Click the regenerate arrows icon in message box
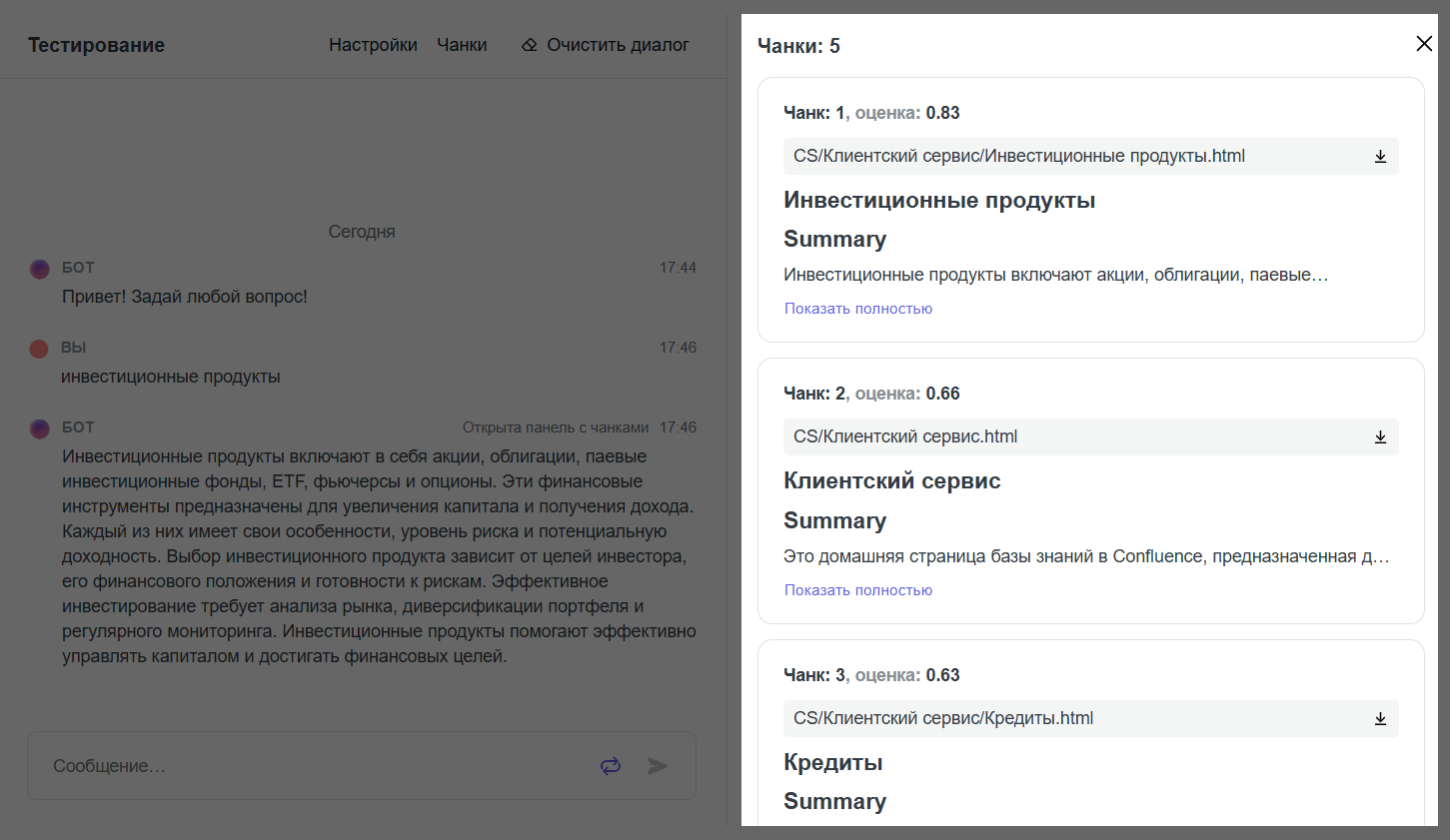This screenshot has height=840, width=1450. pyautogui.click(x=611, y=766)
